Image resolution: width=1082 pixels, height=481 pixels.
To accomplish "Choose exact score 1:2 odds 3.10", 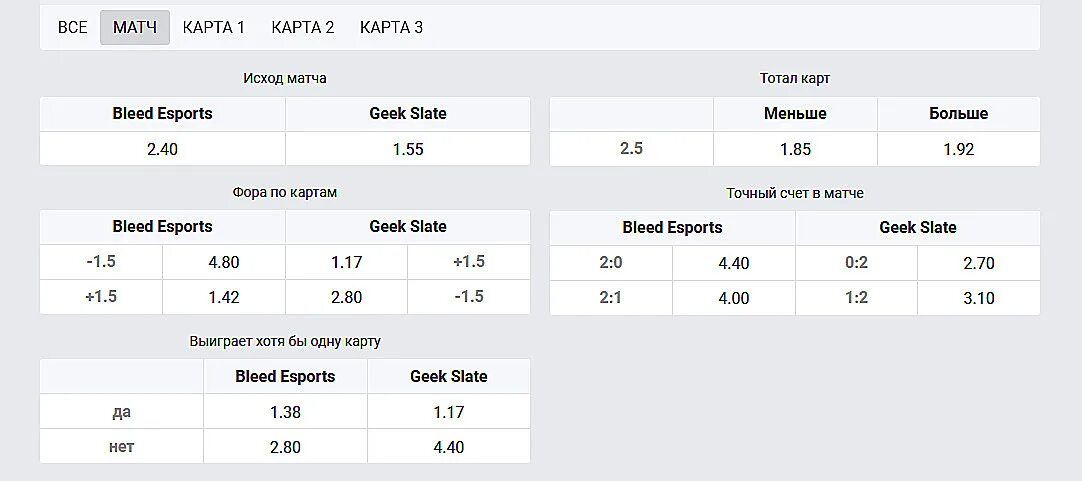I will point(978,298).
